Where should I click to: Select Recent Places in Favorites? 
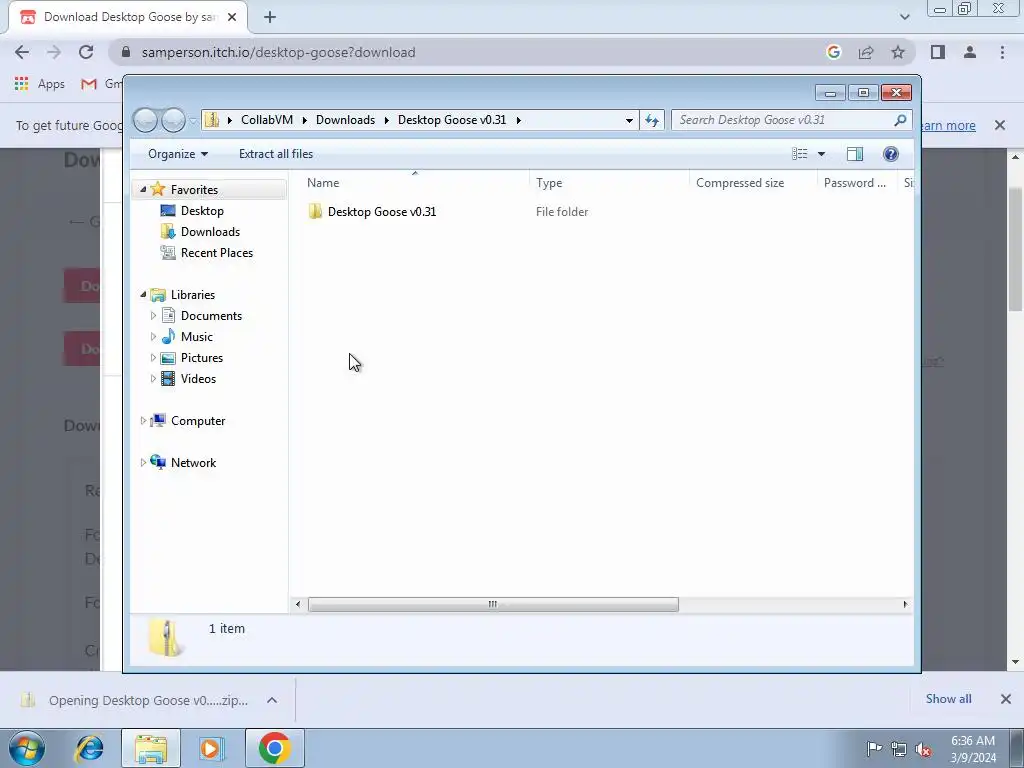216,253
